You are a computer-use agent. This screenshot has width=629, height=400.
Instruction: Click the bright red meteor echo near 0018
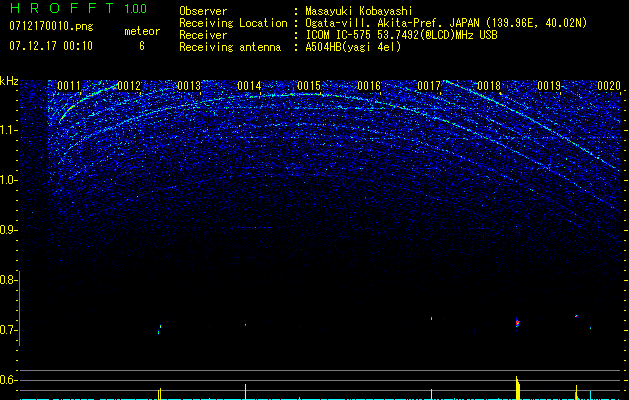tap(517, 323)
